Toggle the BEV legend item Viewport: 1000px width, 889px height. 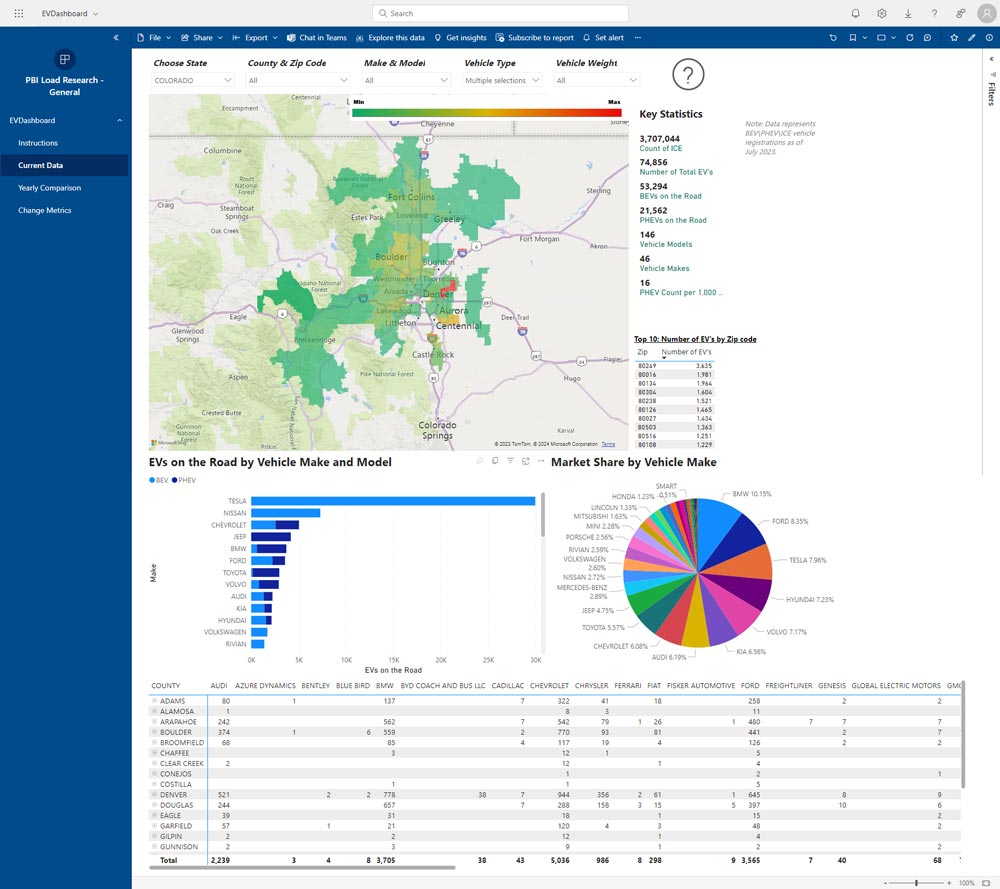click(x=160, y=480)
